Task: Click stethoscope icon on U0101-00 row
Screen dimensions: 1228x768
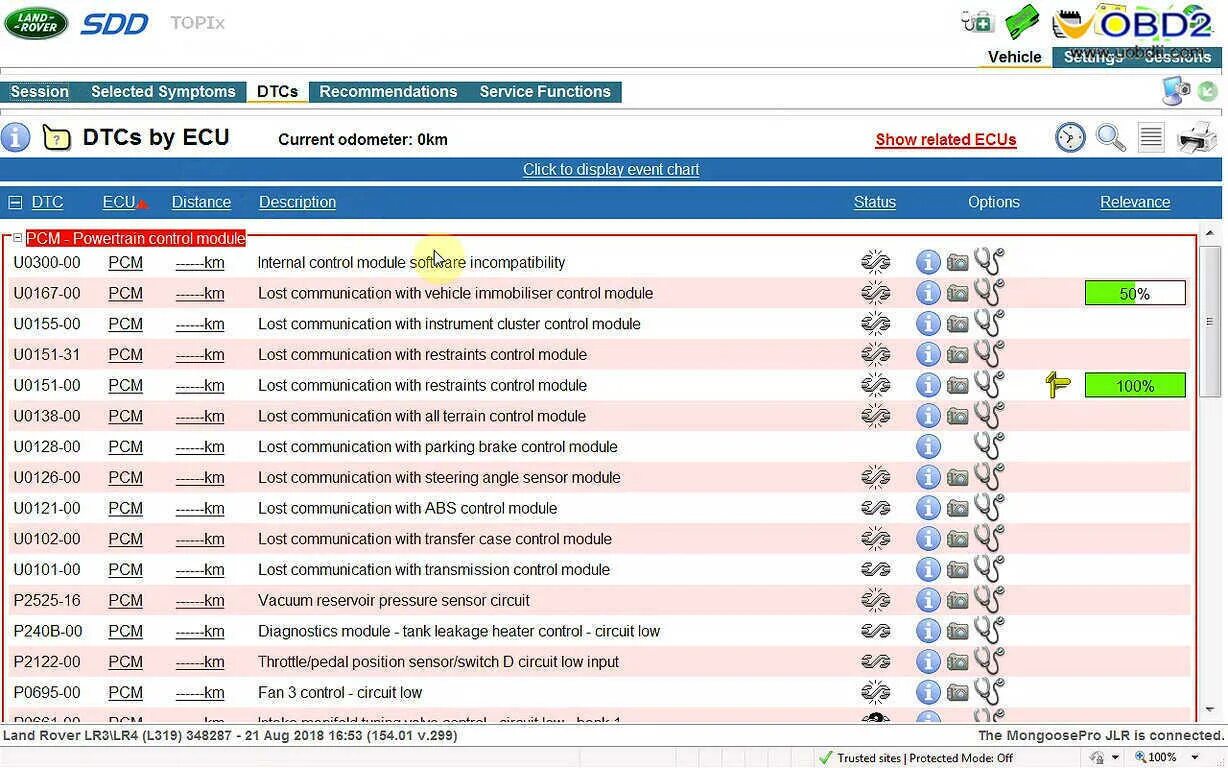Action: (989, 569)
